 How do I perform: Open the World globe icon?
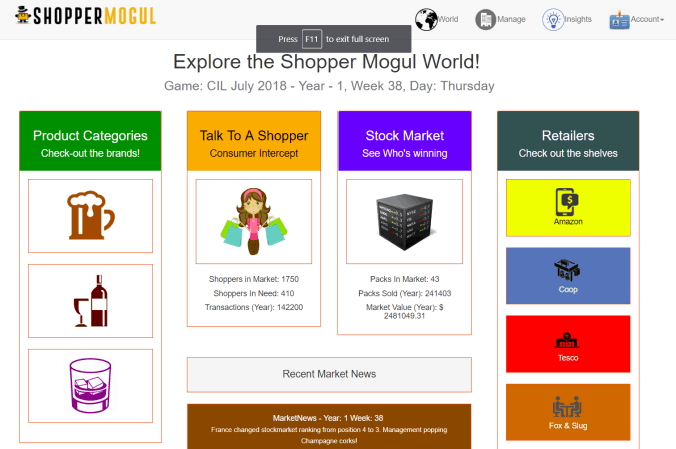[x=426, y=19]
